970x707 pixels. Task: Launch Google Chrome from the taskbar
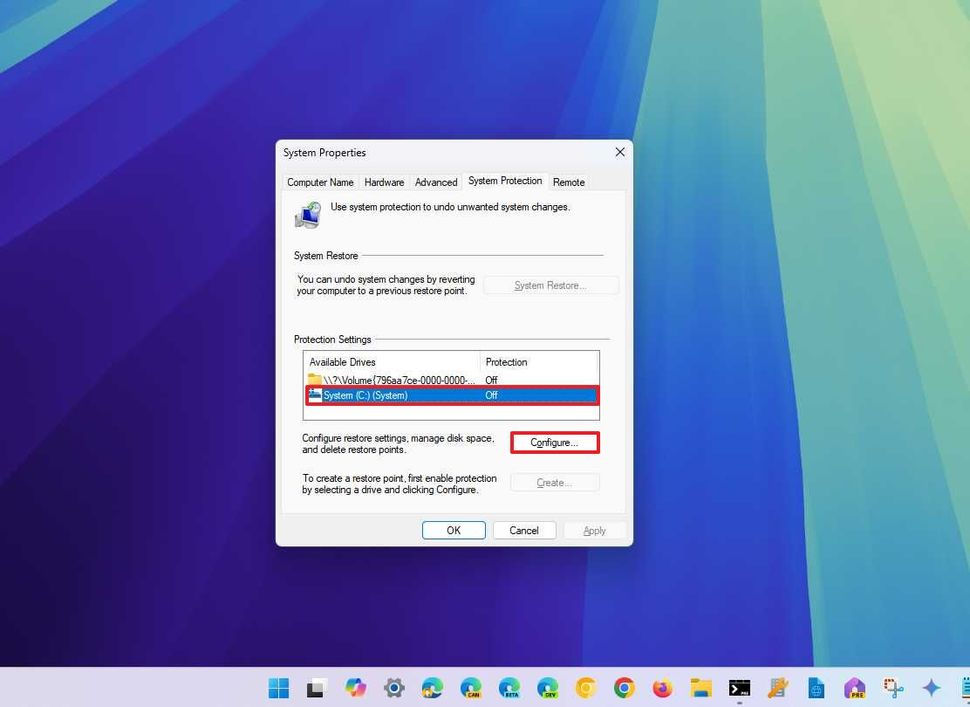(623, 688)
